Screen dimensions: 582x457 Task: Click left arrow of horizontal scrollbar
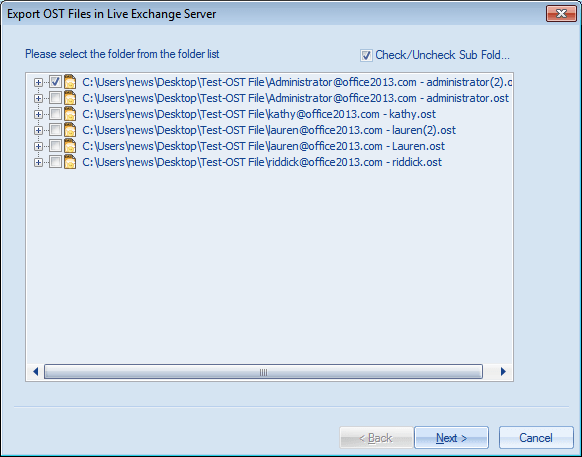click(36, 372)
